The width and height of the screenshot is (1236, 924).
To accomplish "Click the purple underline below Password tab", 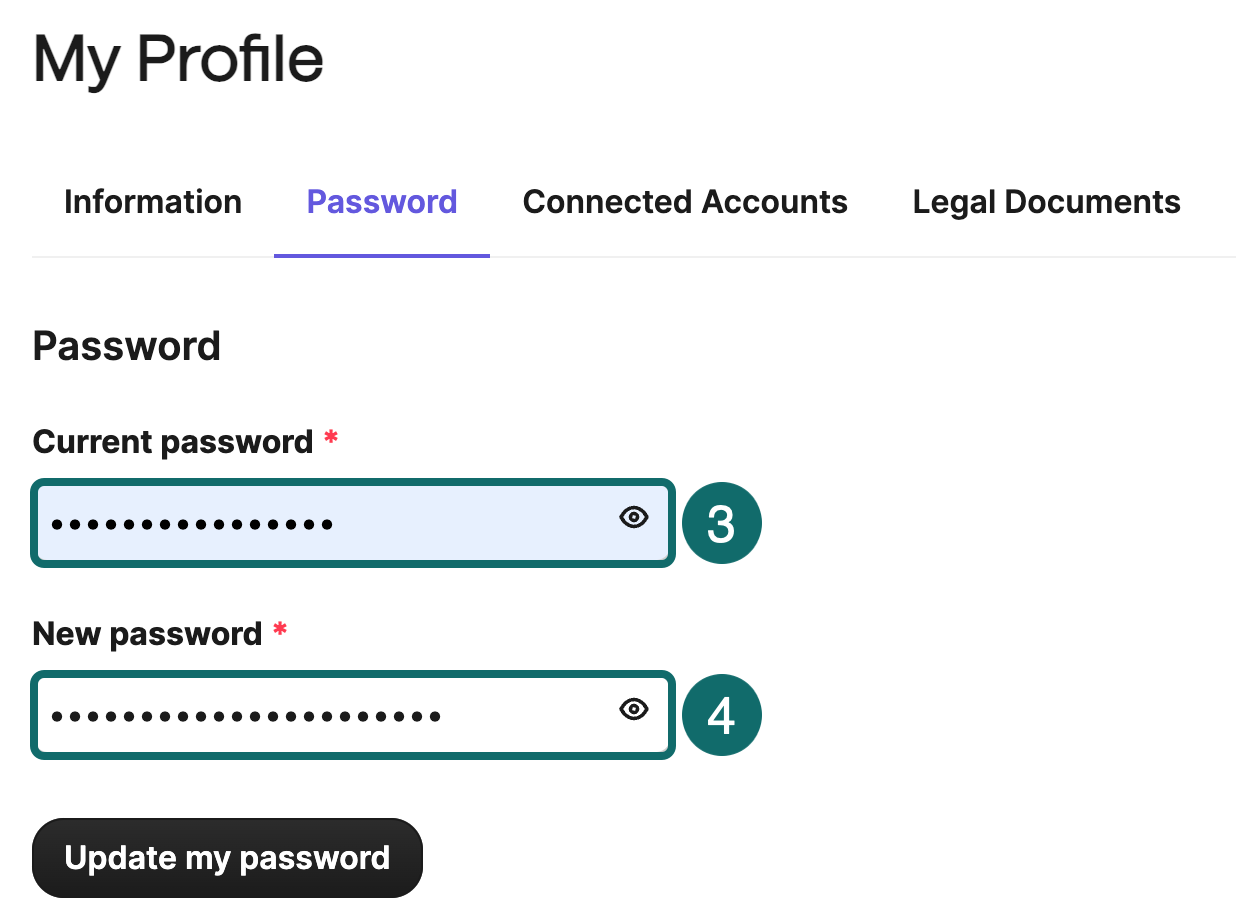I will tap(382, 255).
